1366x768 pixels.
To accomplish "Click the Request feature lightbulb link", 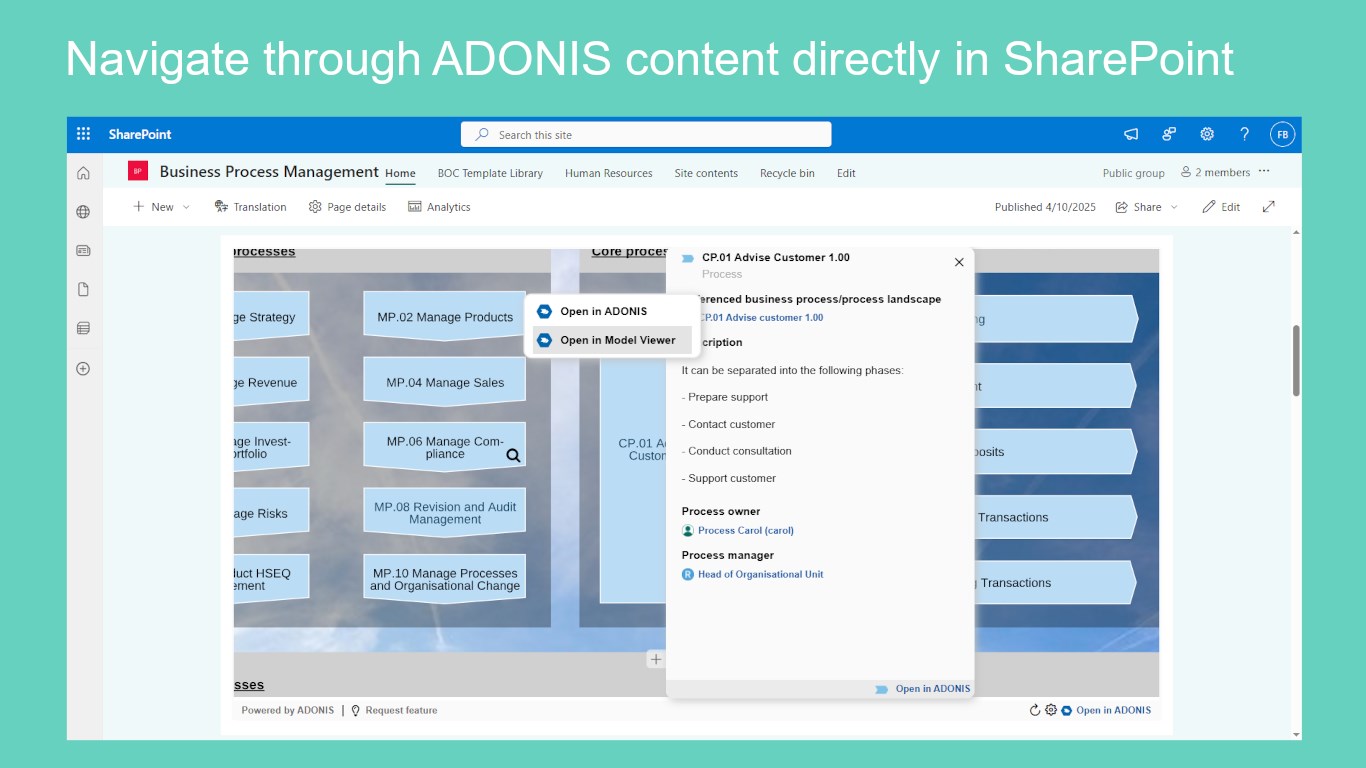I will point(394,710).
